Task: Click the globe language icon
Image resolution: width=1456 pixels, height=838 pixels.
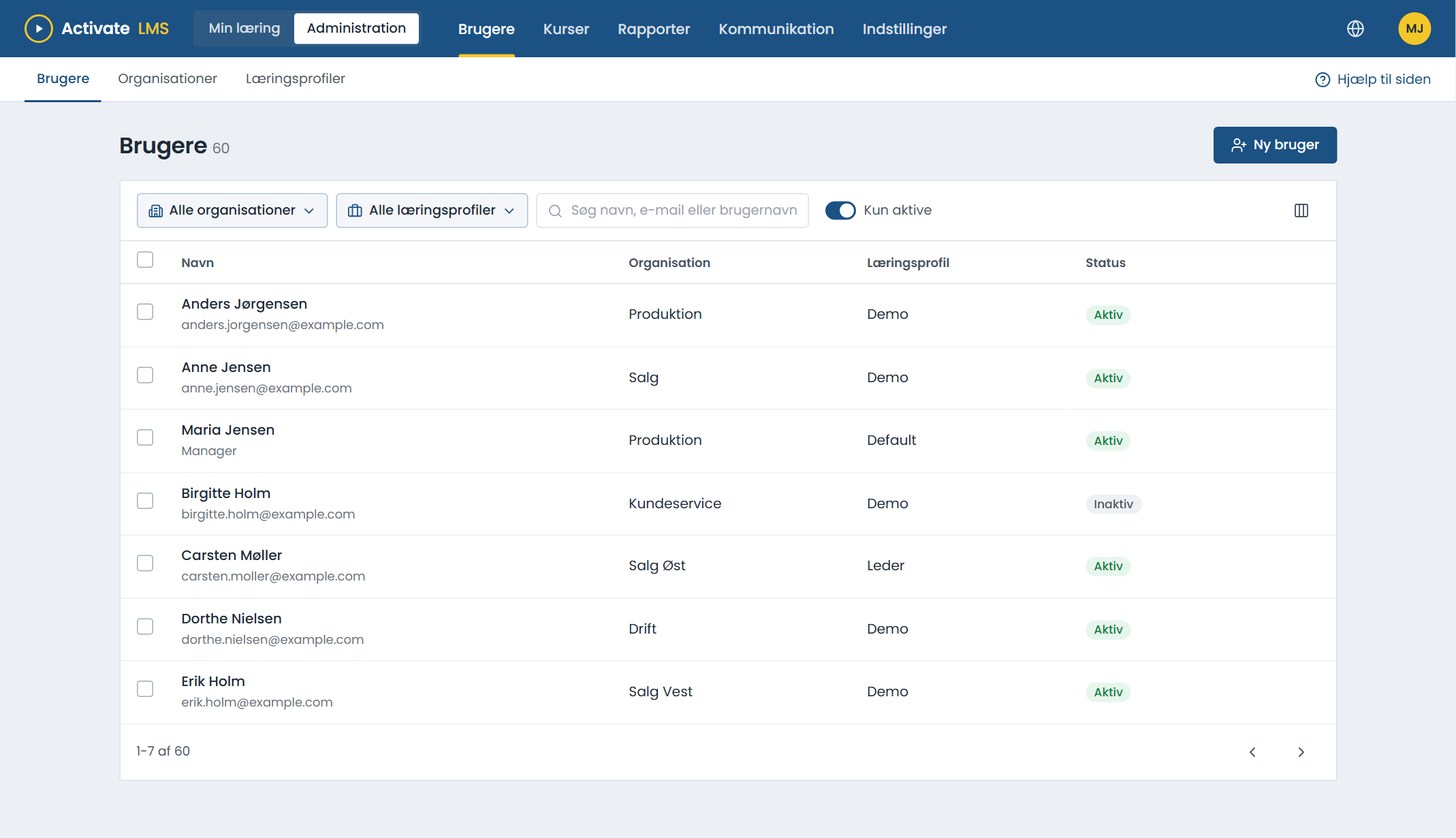Action: point(1355,29)
